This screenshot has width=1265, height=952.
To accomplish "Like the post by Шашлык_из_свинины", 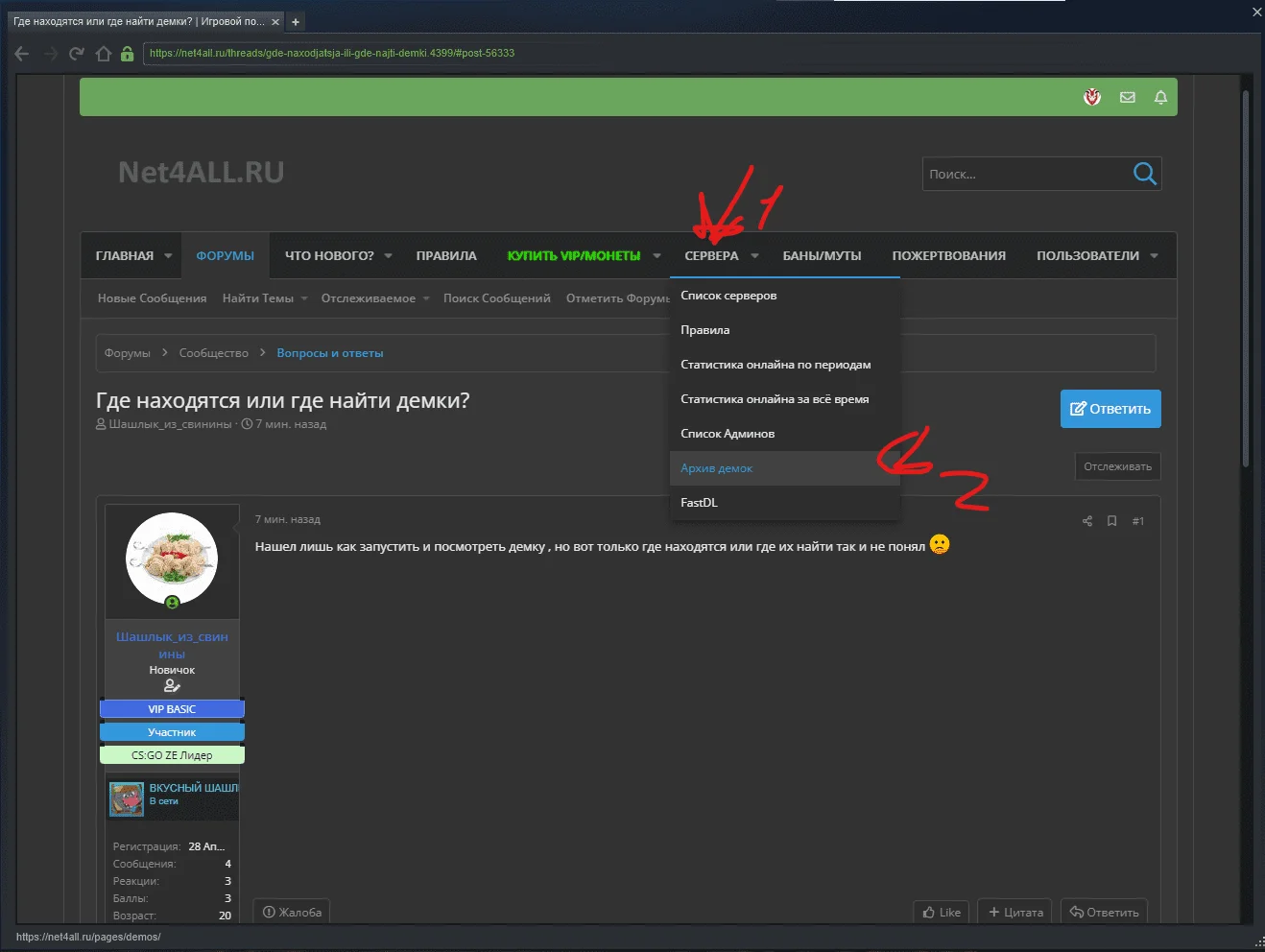I will pyautogui.click(x=942, y=912).
